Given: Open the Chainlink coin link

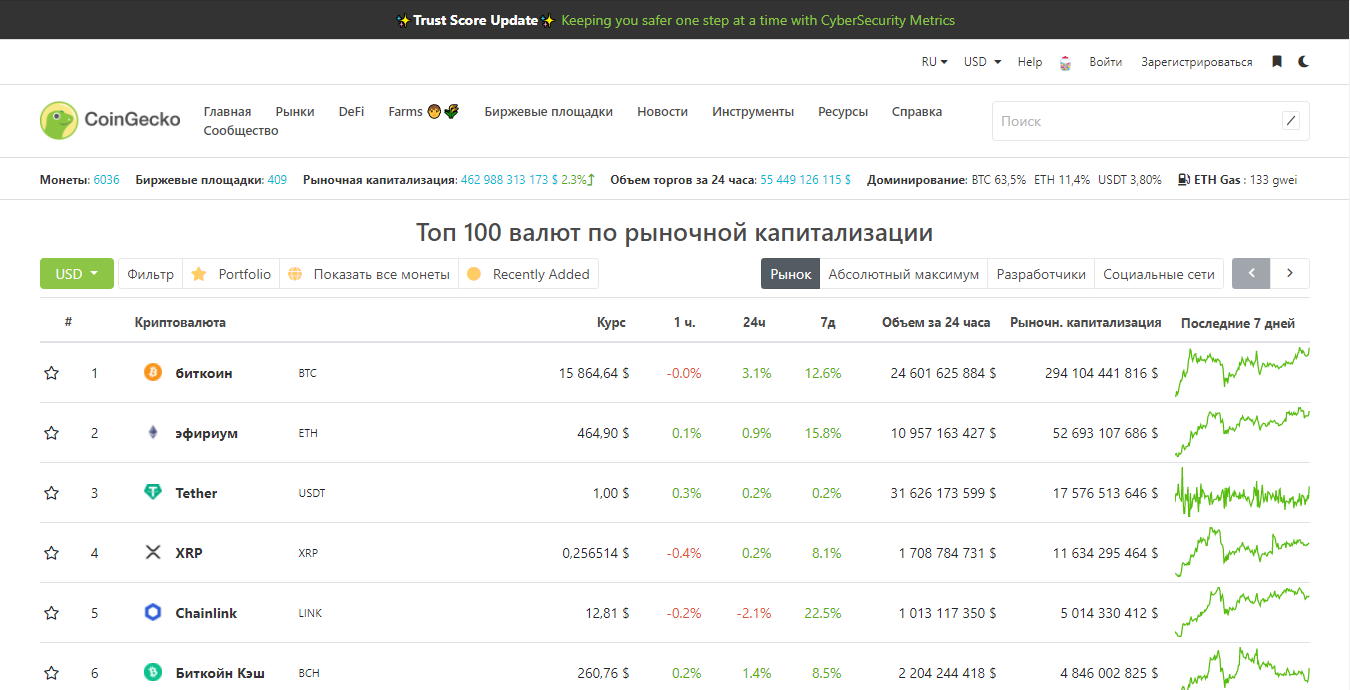Looking at the screenshot, I should tap(206, 613).
